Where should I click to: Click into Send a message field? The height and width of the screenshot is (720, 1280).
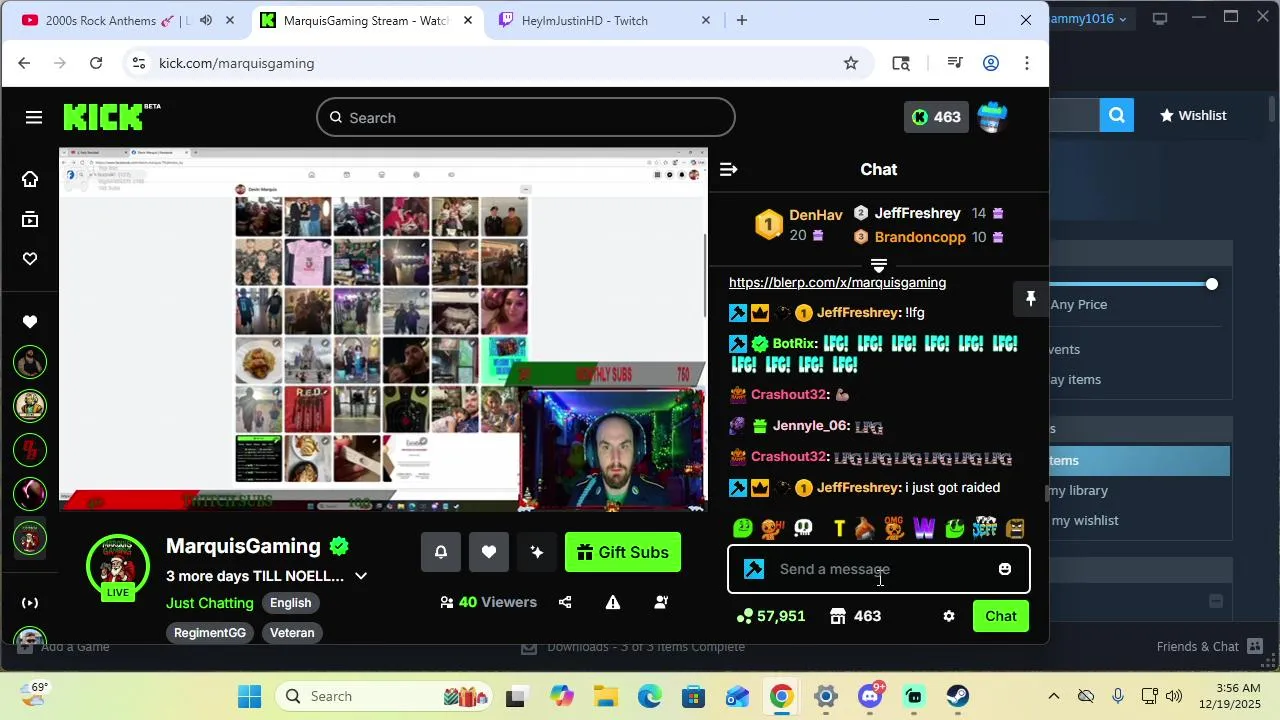[x=879, y=569]
